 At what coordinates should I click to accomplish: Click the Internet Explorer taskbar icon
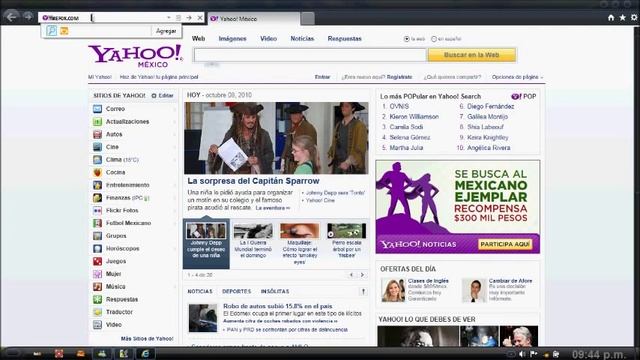(x=145, y=353)
